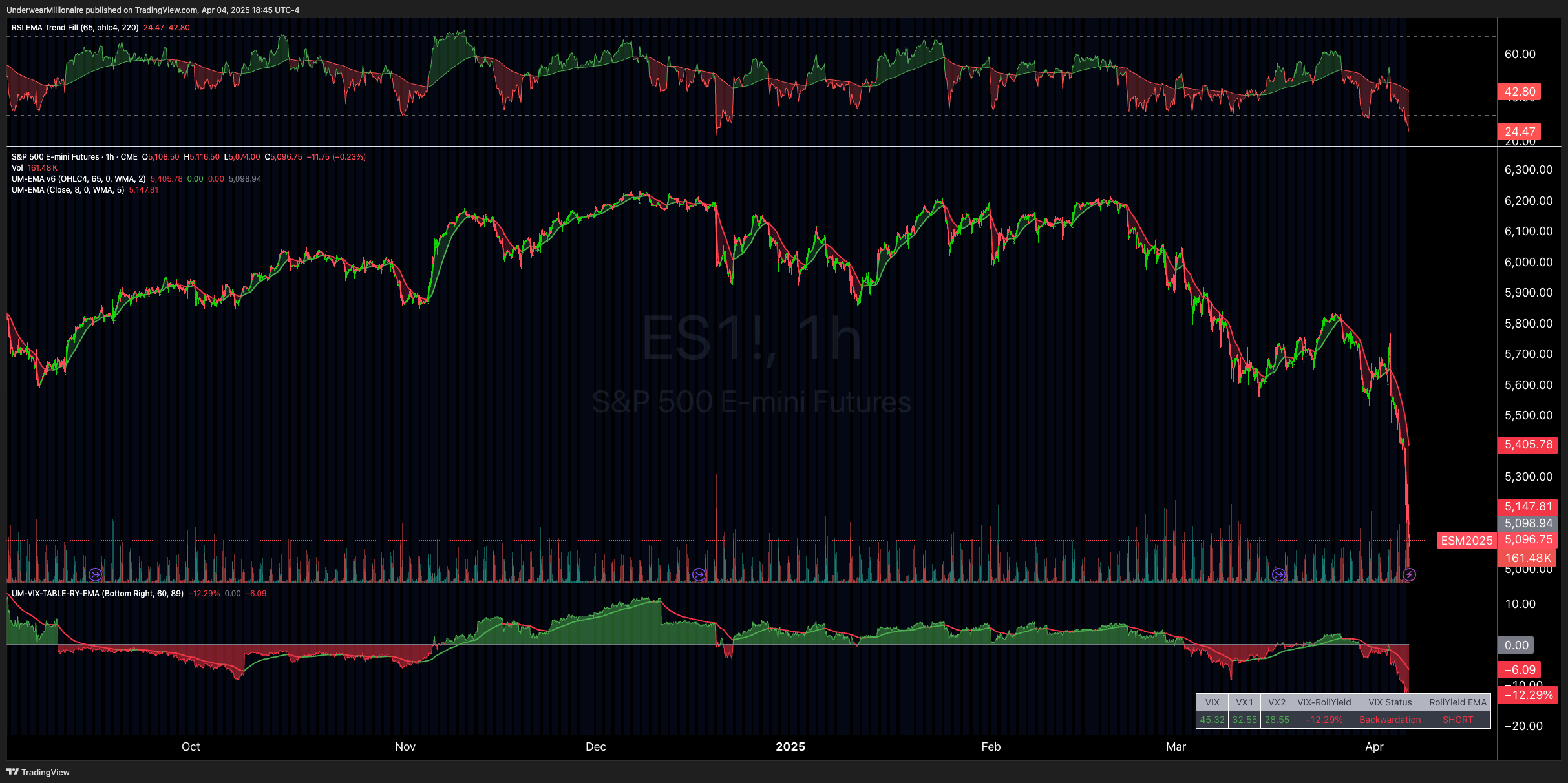Image resolution: width=1568 pixels, height=783 pixels.
Task: Click the 32.55 VX1 value cell
Action: click(x=1245, y=720)
